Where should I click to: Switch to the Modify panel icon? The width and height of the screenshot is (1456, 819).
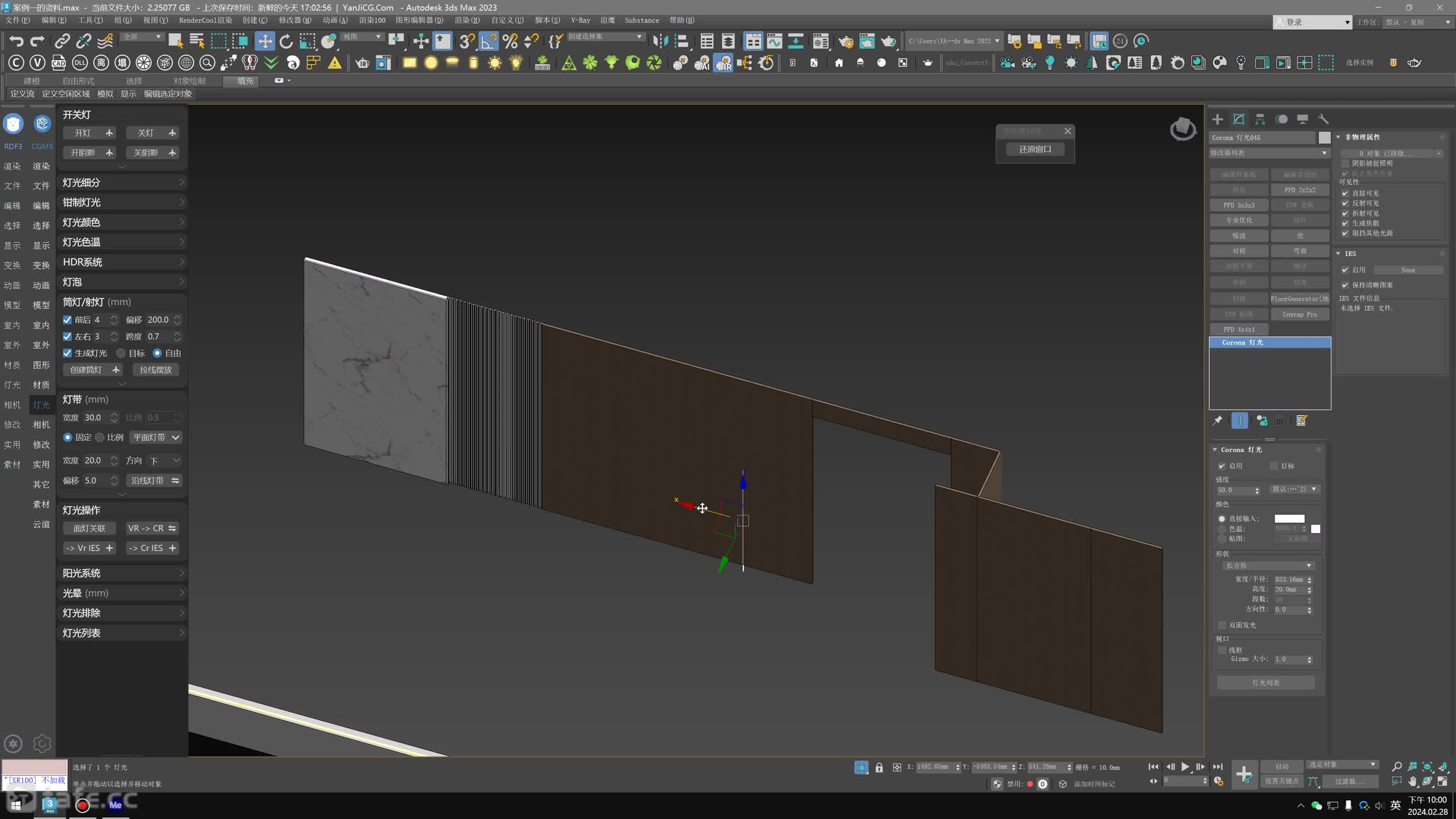(x=1239, y=119)
